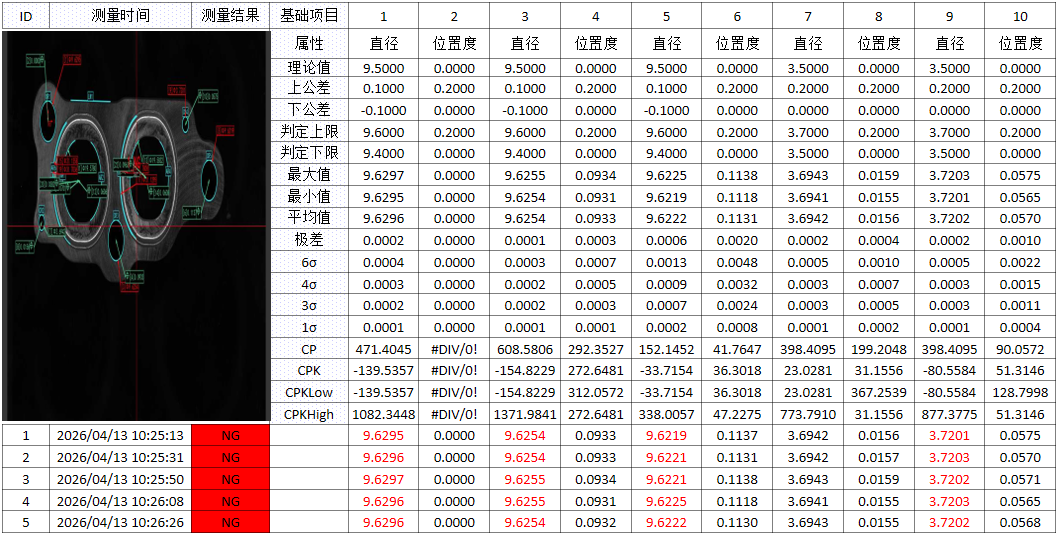Screen dimensions: 1056x538
Task: Select the ID column header
Action: (x=26, y=17)
